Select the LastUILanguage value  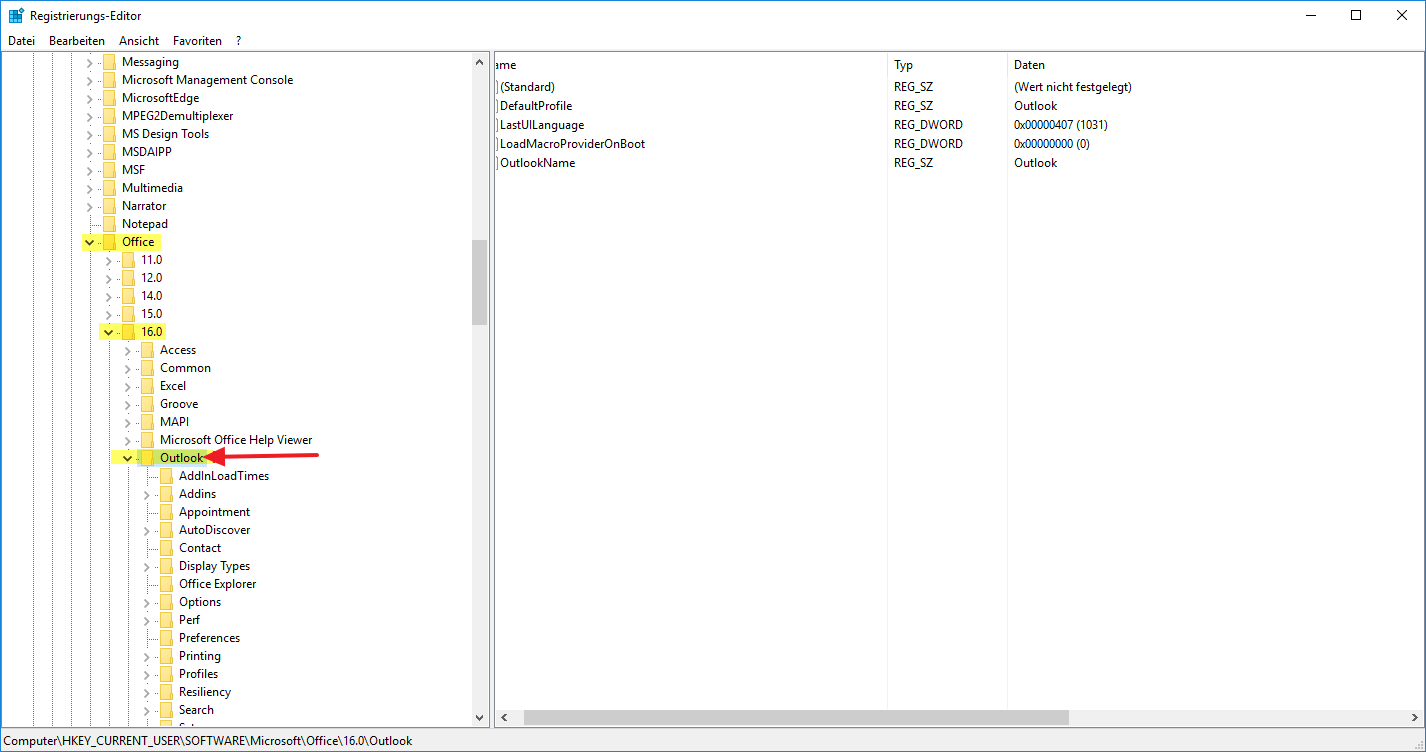[542, 125]
